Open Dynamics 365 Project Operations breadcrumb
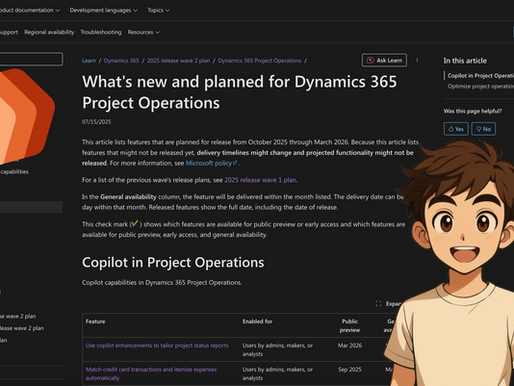 tap(260, 61)
